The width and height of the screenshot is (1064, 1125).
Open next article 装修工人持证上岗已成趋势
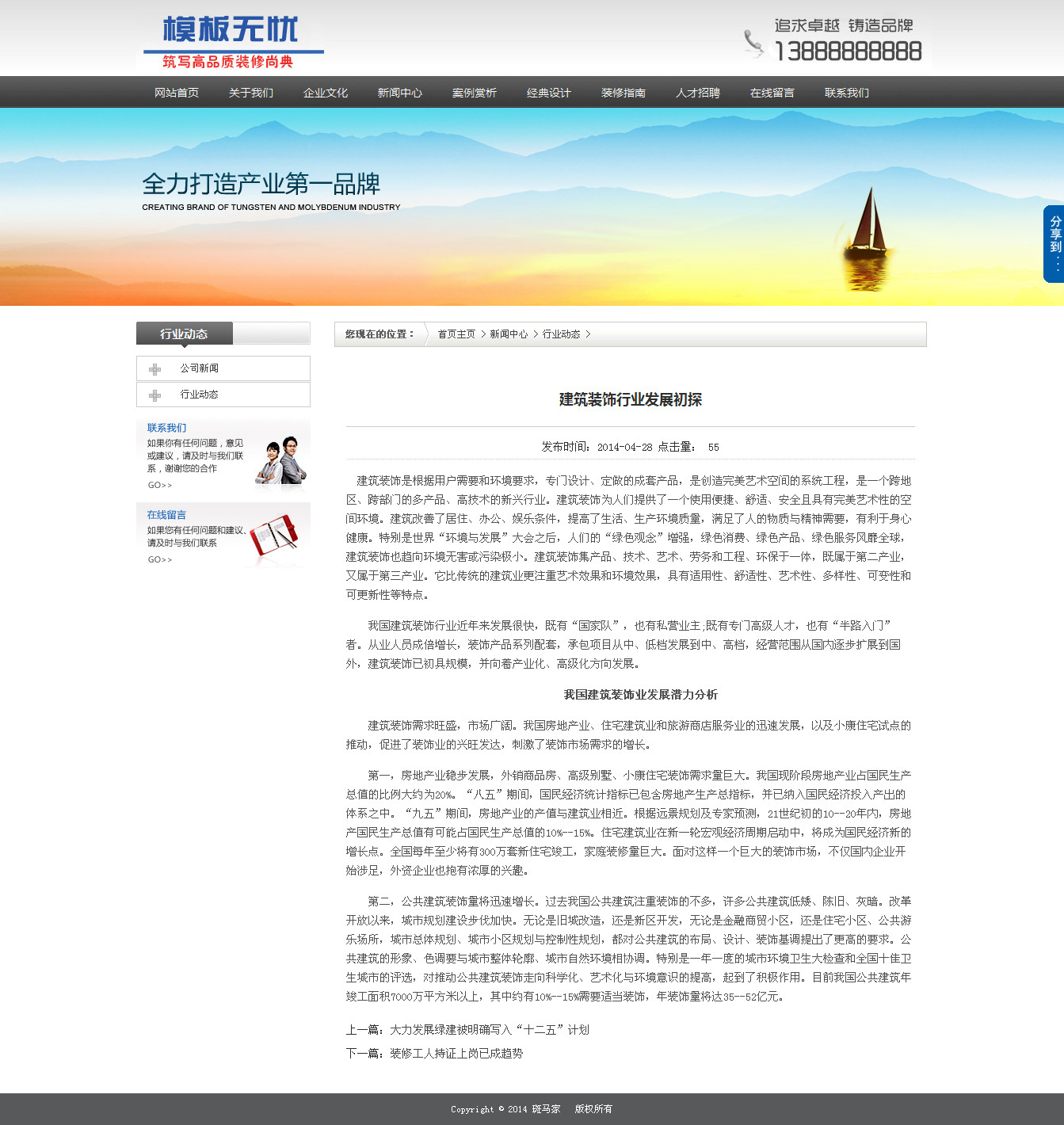(456, 1054)
